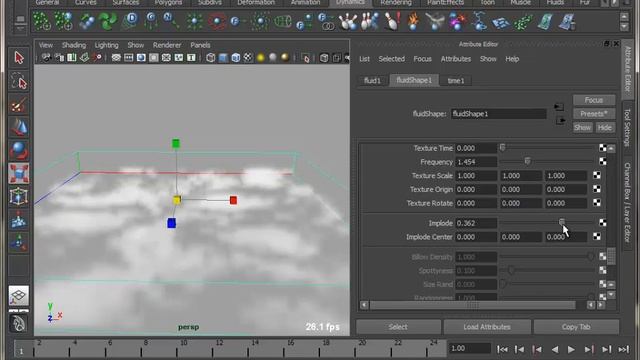640x360 pixels.
Task: Toggle Wireframe display mode in viewport
Action: (211, 58)
